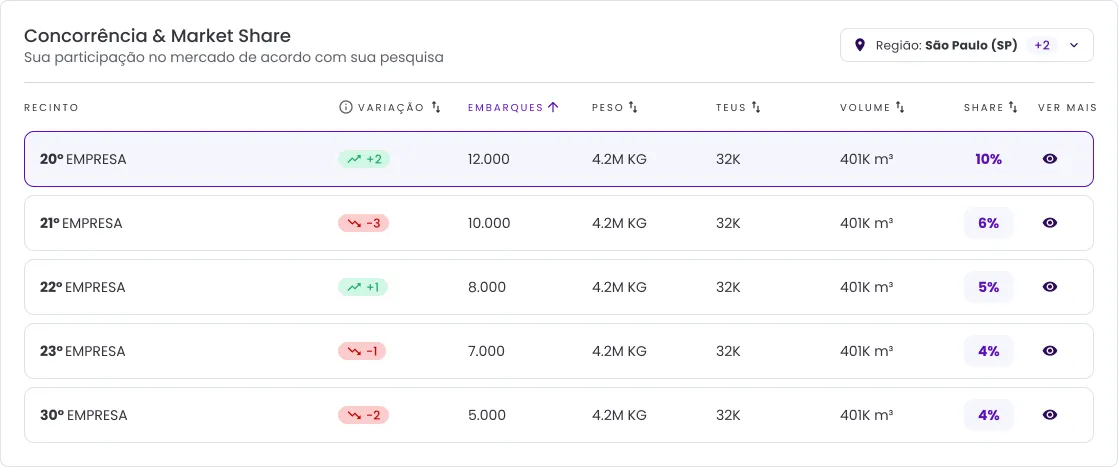1118x467 pixels.
Task: Select the 23º Empresa row
Action: [x=200, y=351]
